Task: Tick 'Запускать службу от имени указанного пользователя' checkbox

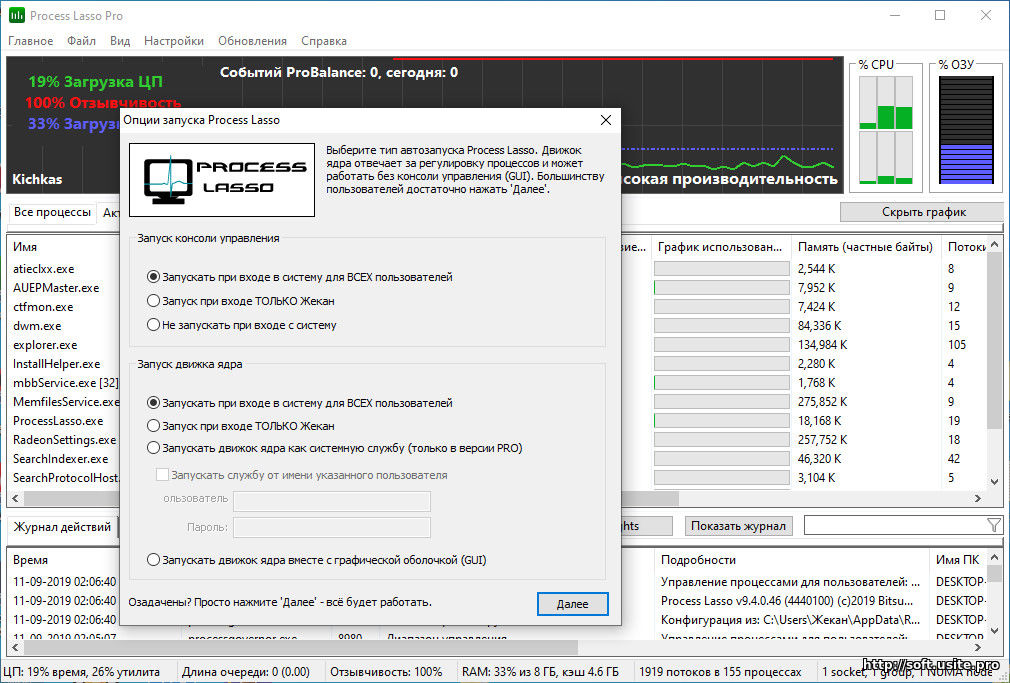Action: 162,475
